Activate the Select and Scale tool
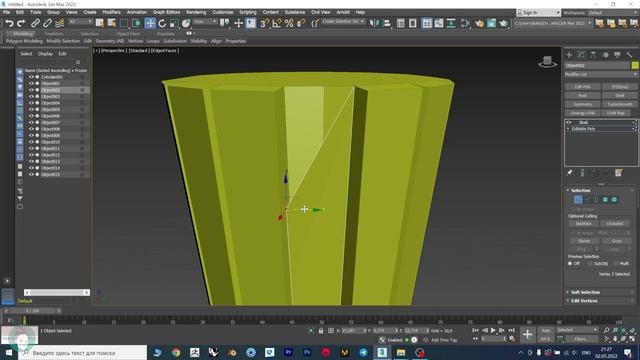The image size is (640, 360). [x=174, y=23]
